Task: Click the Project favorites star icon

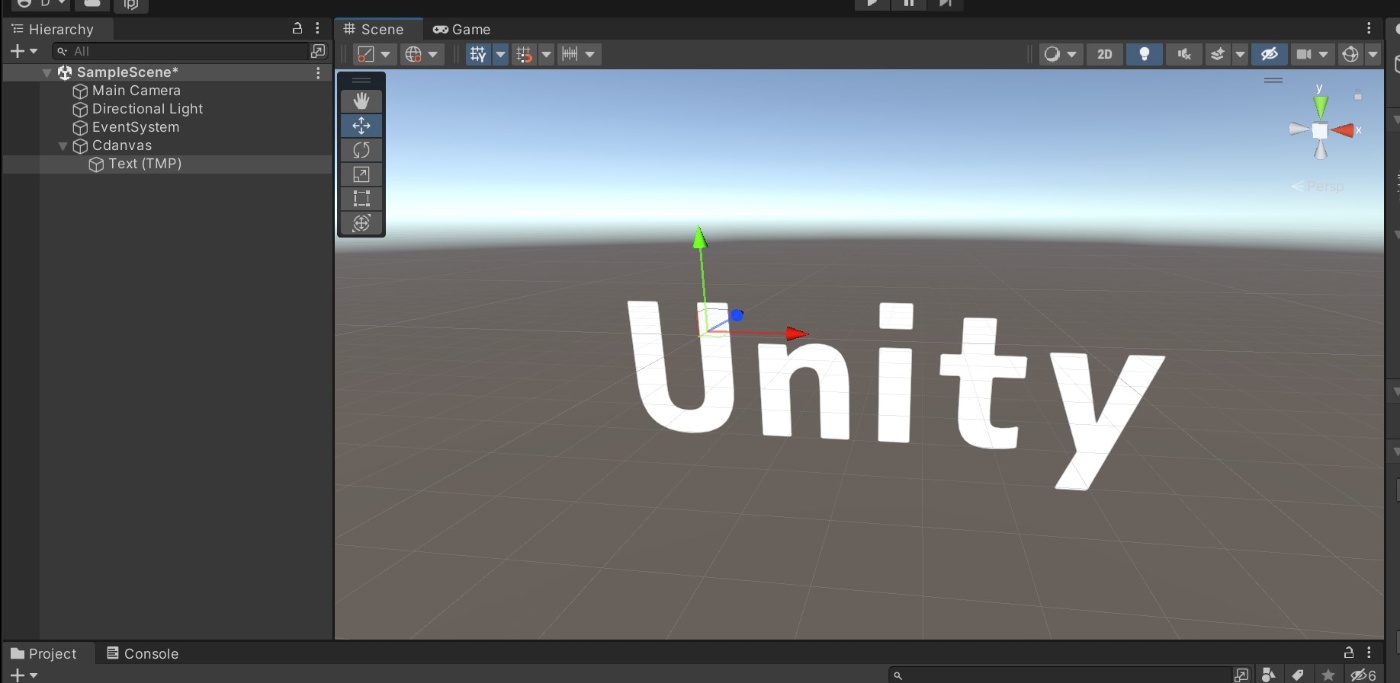Action: click(x=1327, y=675)
